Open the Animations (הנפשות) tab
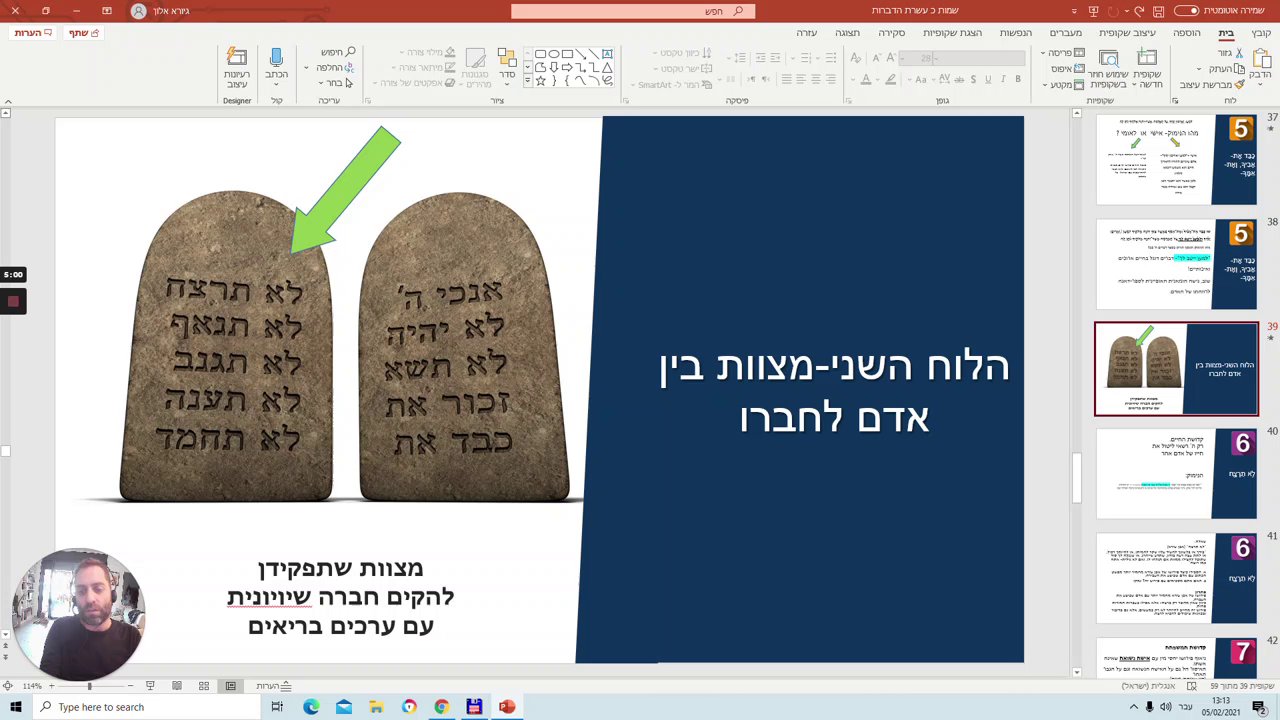The width and height of the screenshot is (1280, 720). [x=1015, y=33]
